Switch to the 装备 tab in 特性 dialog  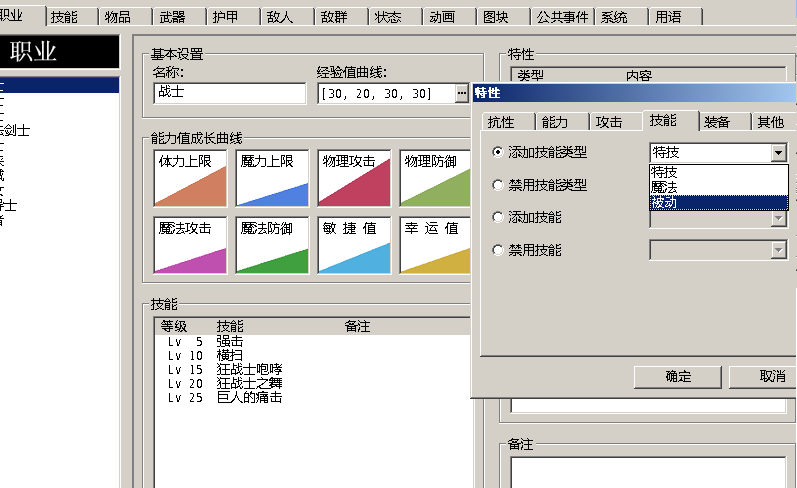pyautogui.click(x=725, y=122)
